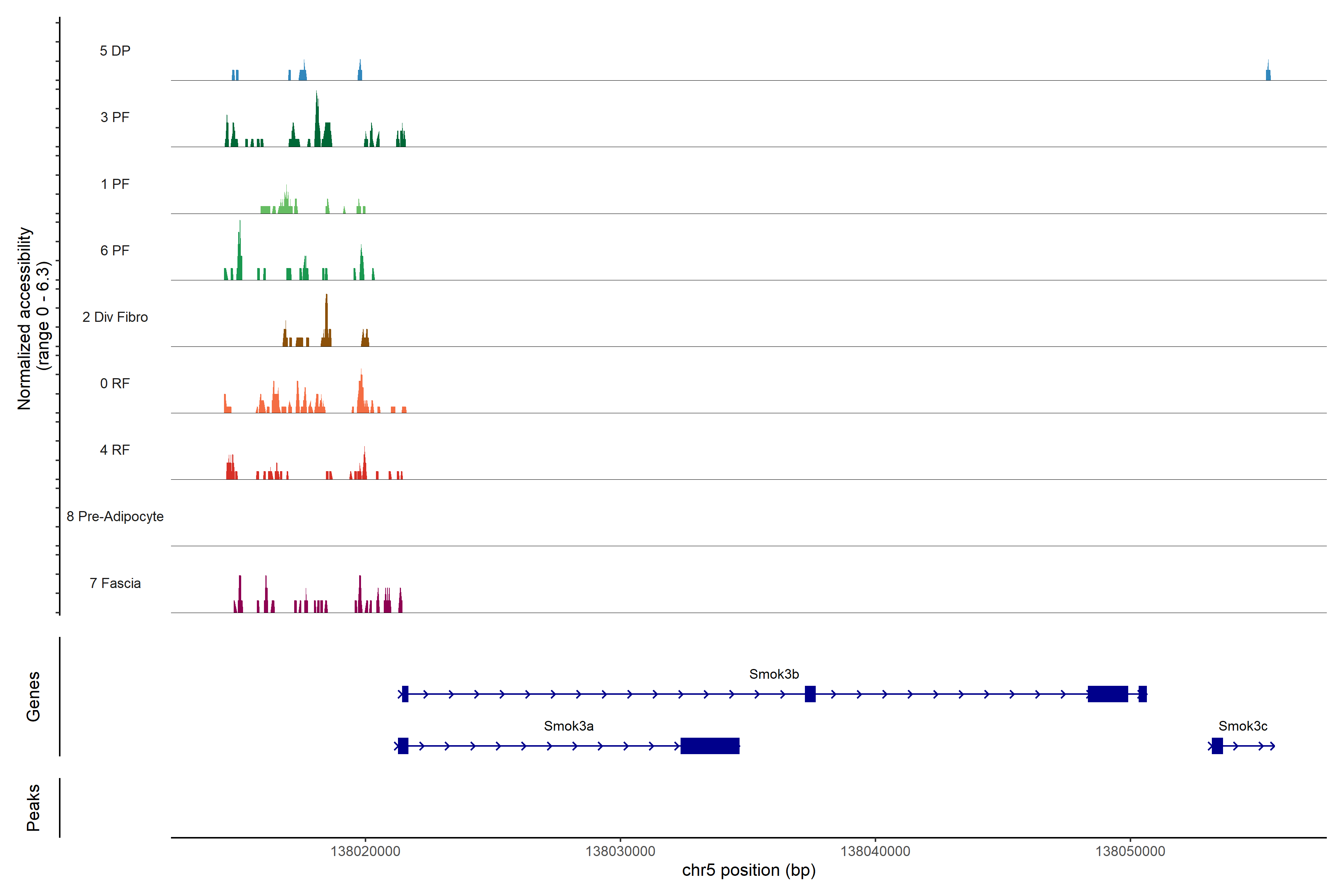This screenshot has width=1344, height=896.
Task: Click the 5 DP track label
Action: (115, 51)
